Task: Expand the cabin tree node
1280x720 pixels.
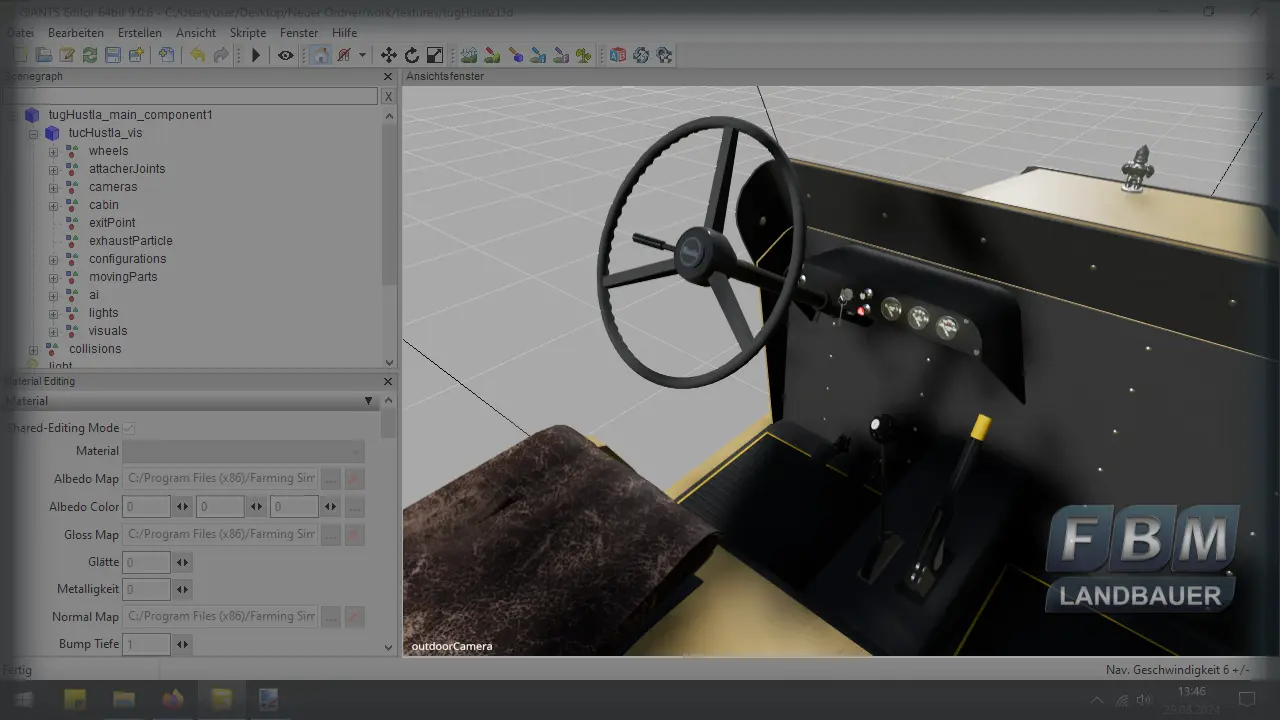Action: [54, 205]
